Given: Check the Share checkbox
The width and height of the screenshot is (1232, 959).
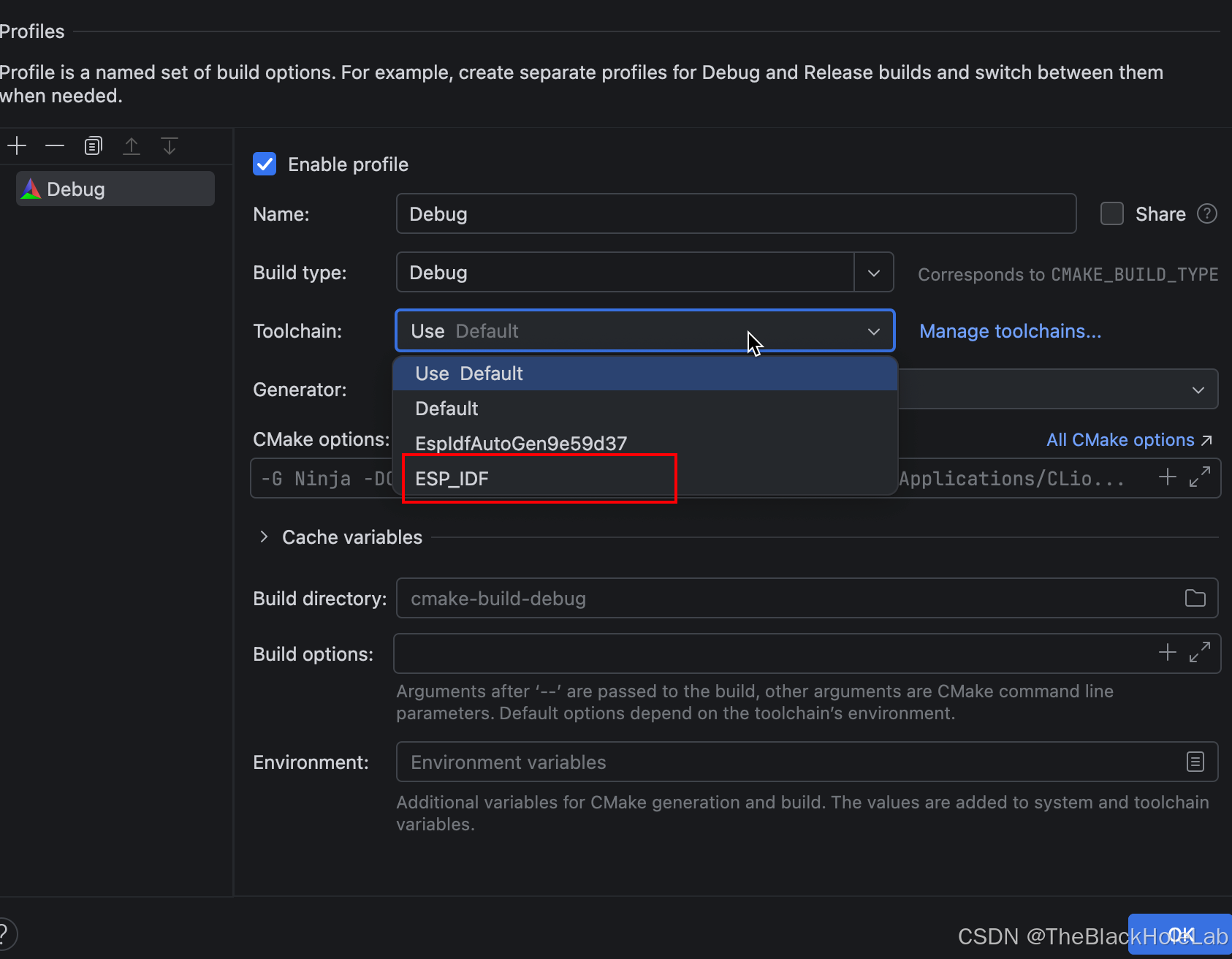Looking at the screenshot, I should coord(1112,213).
